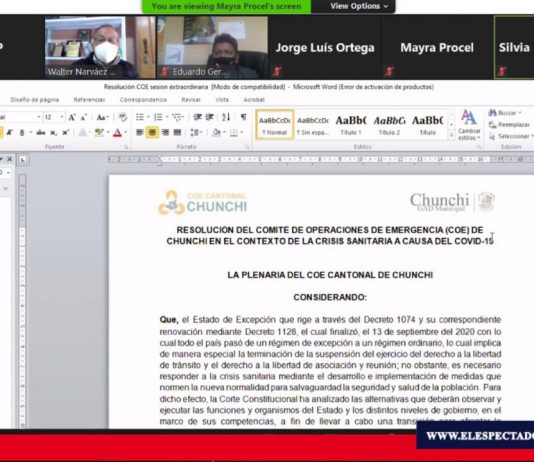534x462 pixels.
Task: Open the Estilos dialog launcher
Action: pyautogui.click(x=478, y=147)
